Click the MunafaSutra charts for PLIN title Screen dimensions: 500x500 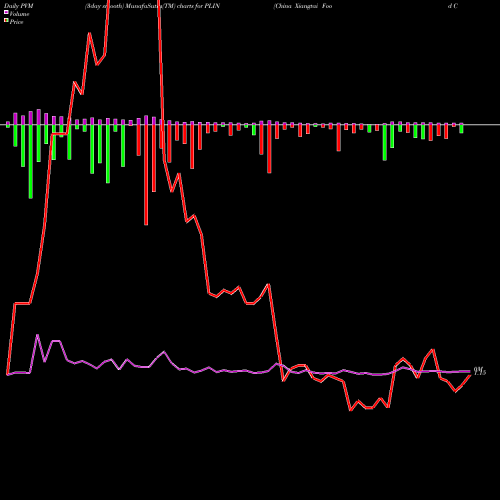click(152, 6)
